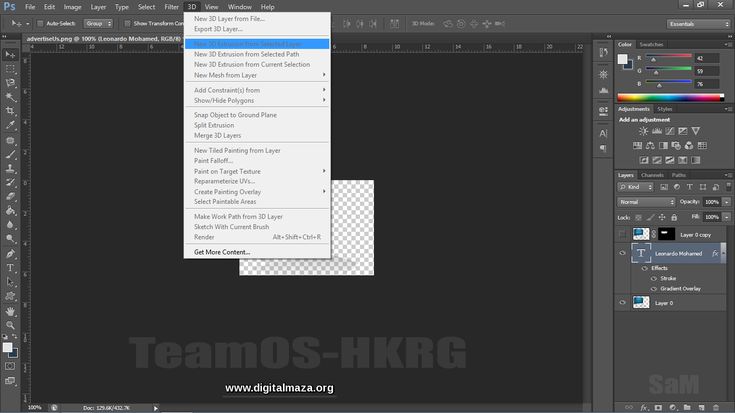This screenshot has width=735, height=413.
Task: Open the Kind layer filter dropdown
Action: click(x=636, y=187)
